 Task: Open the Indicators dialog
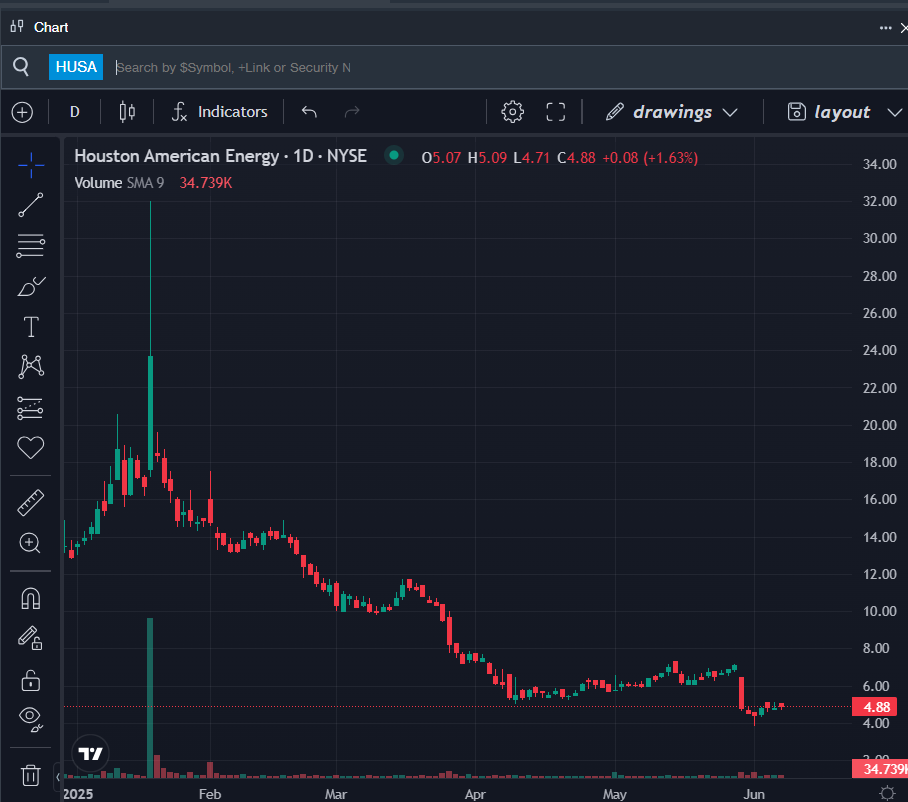(219, 112)
